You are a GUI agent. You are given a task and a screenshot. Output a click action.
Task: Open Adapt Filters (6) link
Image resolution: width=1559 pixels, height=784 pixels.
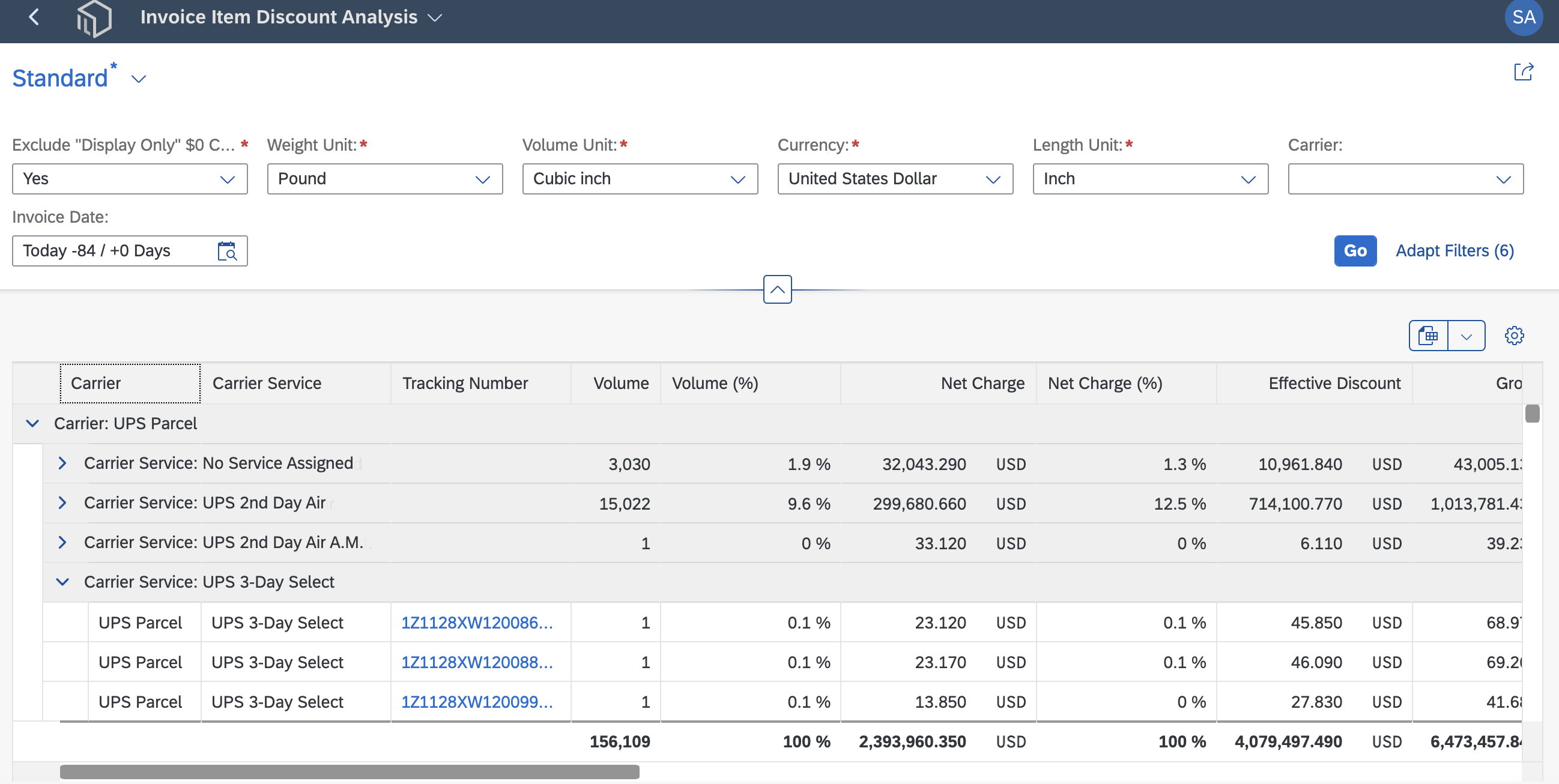[1455, 251]
